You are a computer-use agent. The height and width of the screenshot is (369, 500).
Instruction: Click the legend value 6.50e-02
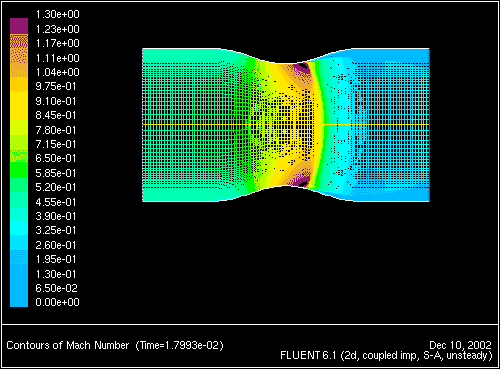click(56, 288)
